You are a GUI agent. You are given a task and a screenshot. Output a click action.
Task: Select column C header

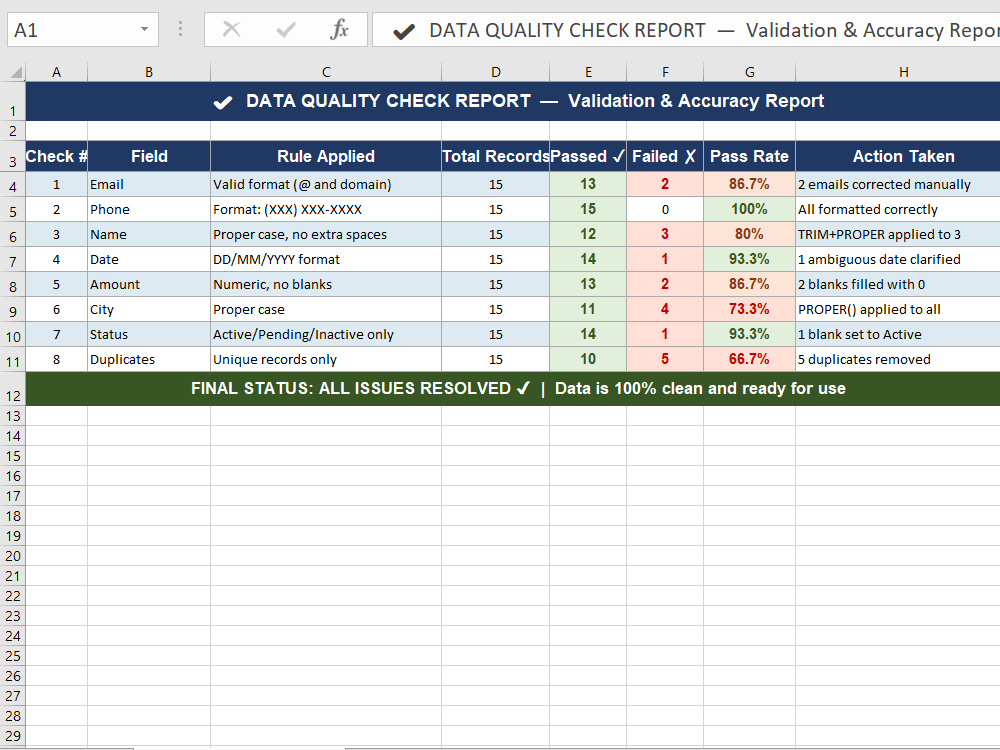click(x=326, y=72)
